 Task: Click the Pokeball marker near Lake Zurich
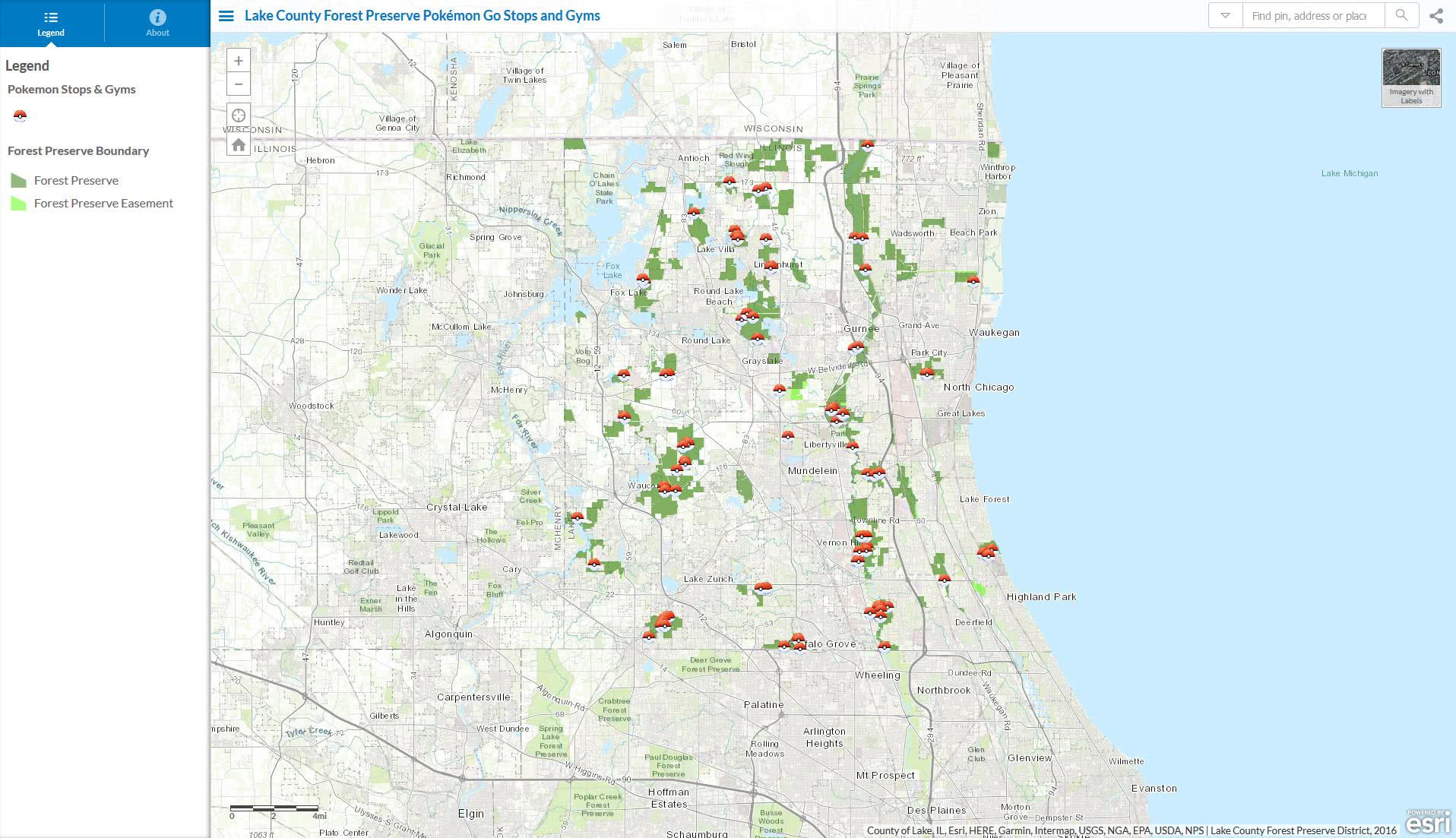[762, 587]
